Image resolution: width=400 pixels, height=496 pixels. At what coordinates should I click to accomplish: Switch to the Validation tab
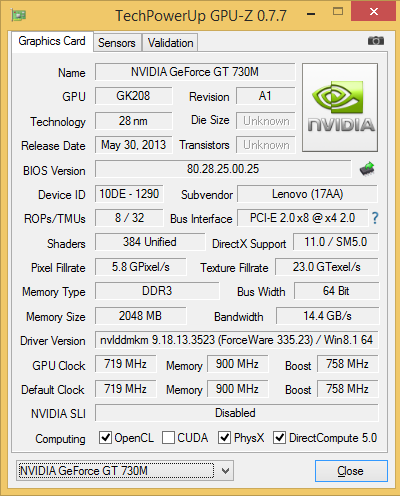[x=170, y=43]
